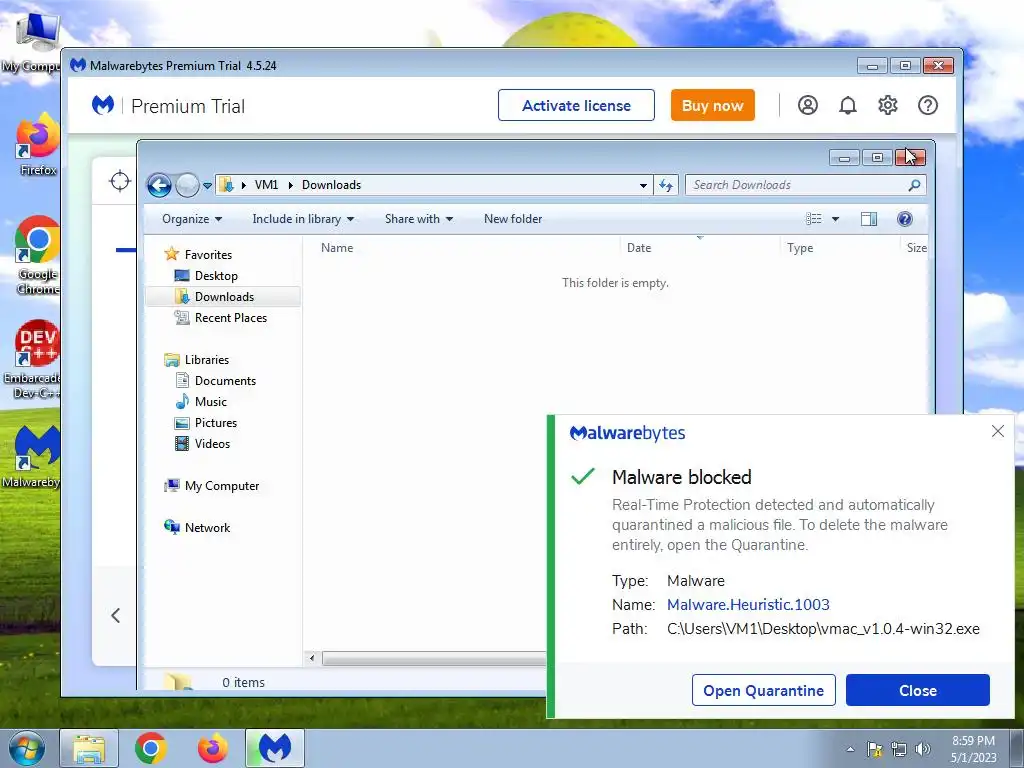Open Explorer help icon

(x=904, y=219)
